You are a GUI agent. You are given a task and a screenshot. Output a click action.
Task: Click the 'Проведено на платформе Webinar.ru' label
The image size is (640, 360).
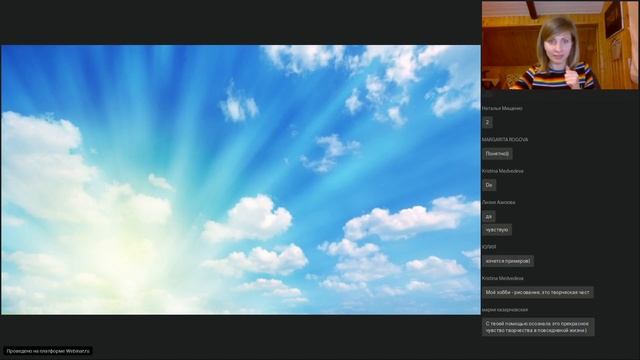47,351
